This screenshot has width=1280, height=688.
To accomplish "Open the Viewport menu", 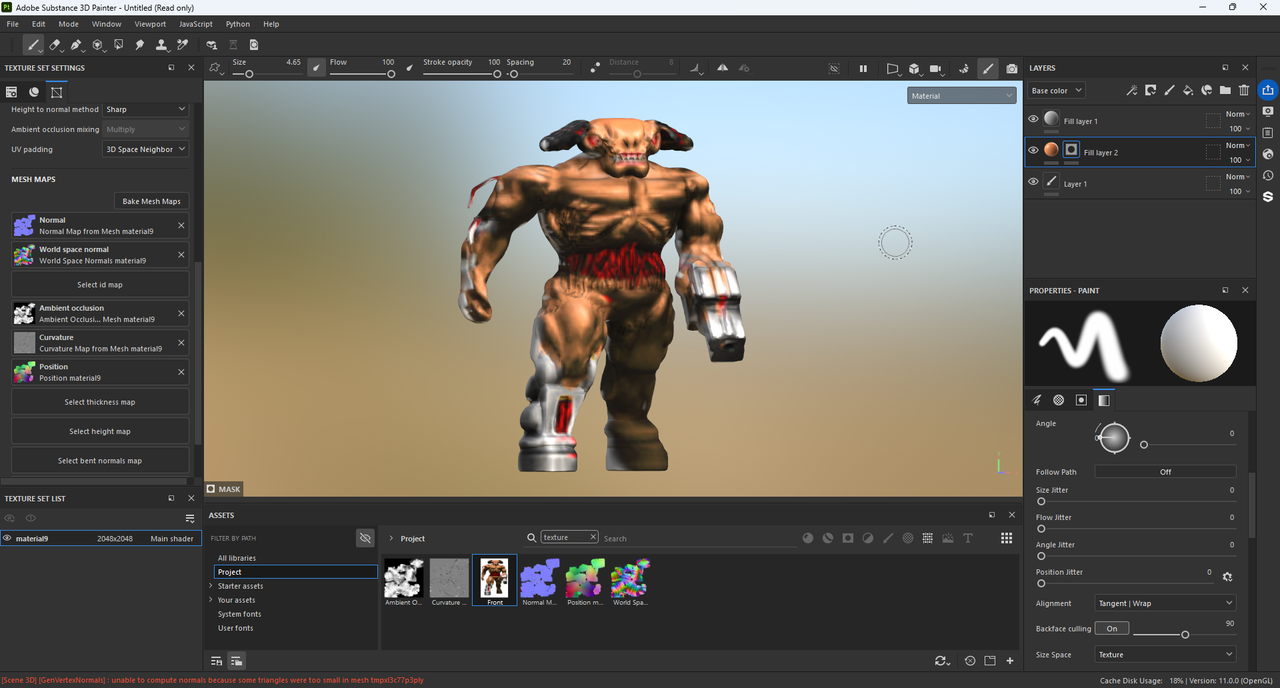I will [150, 24].
